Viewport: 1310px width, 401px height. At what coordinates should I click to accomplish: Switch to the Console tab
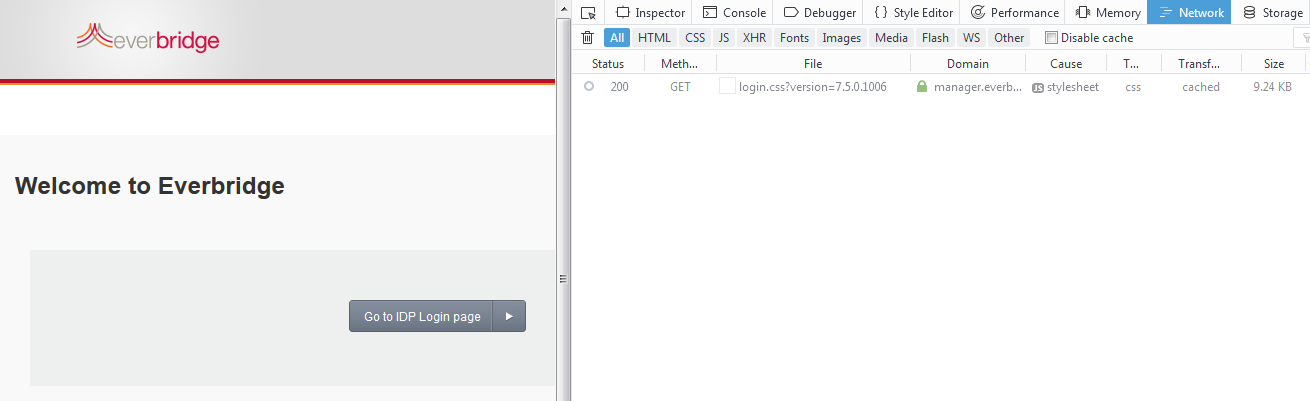tap(734, 13)
